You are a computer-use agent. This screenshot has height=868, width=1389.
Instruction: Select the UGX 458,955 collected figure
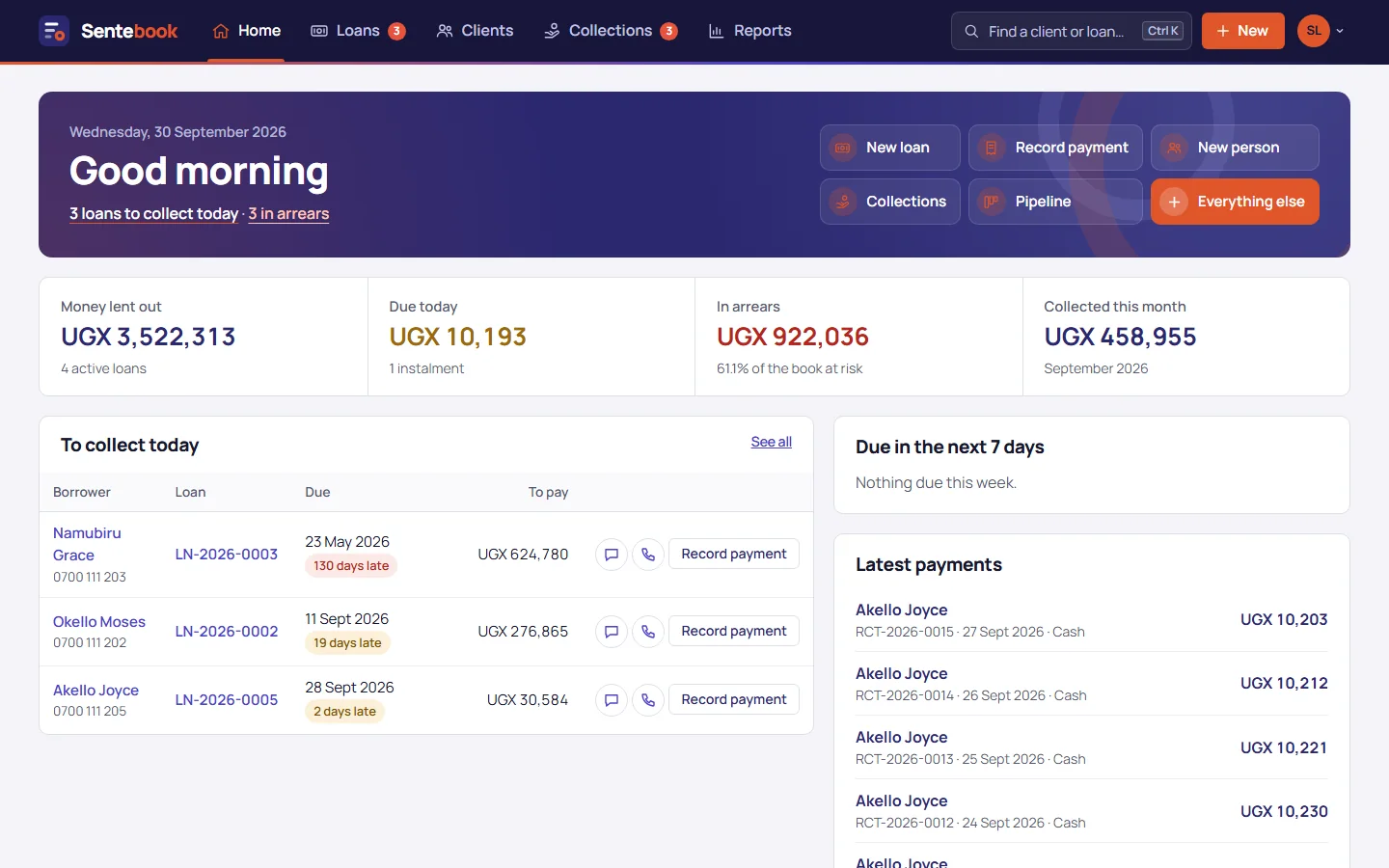click(1120, 337)
